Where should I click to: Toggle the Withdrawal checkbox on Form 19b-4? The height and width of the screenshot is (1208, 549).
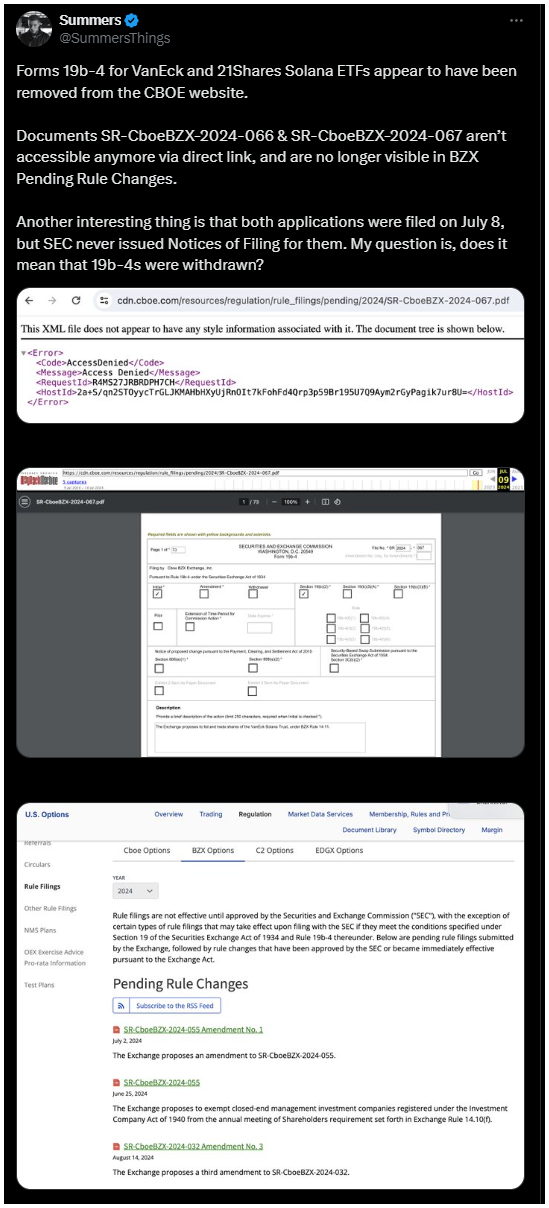[251, 594]
